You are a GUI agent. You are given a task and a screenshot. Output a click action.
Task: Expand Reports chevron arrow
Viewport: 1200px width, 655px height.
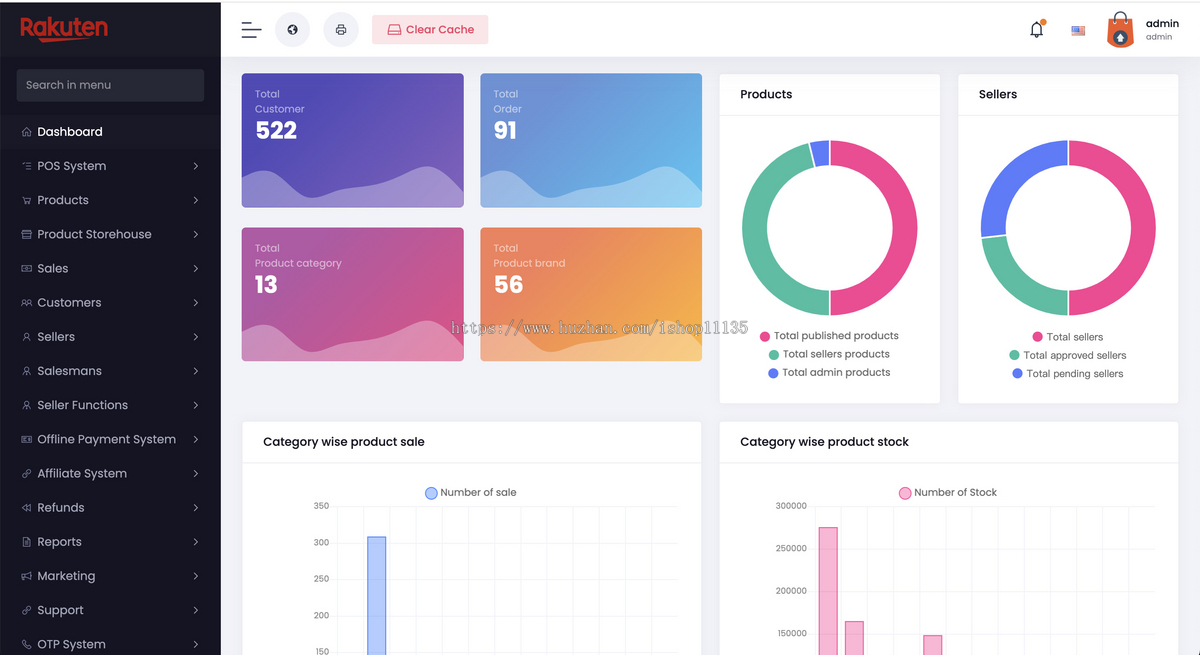tap(195, 542)
